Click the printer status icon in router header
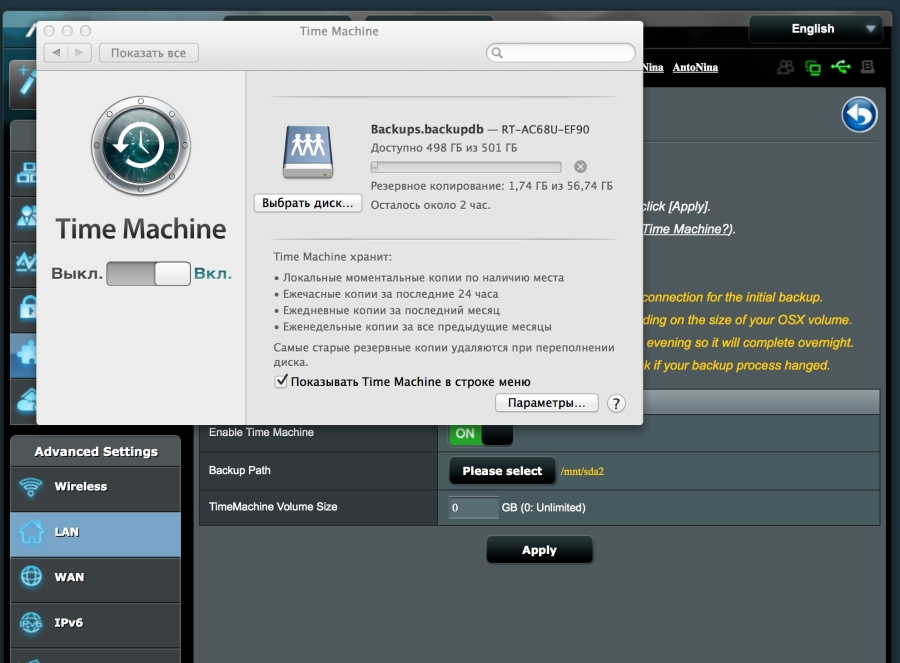Viewport: 900px width, 663px height. pos(867,67)
